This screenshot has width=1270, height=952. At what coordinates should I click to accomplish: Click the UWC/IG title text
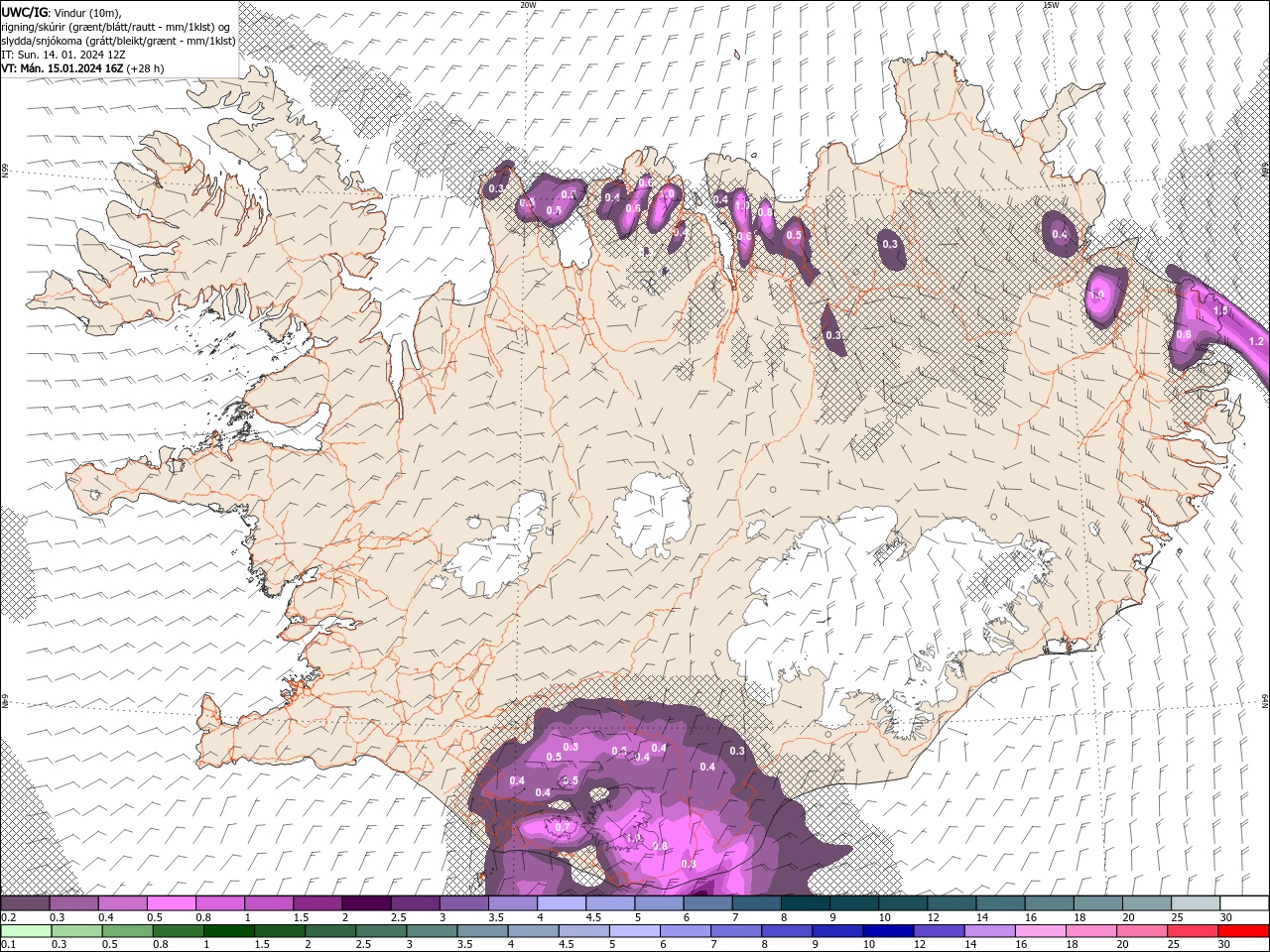pos(25,11)
